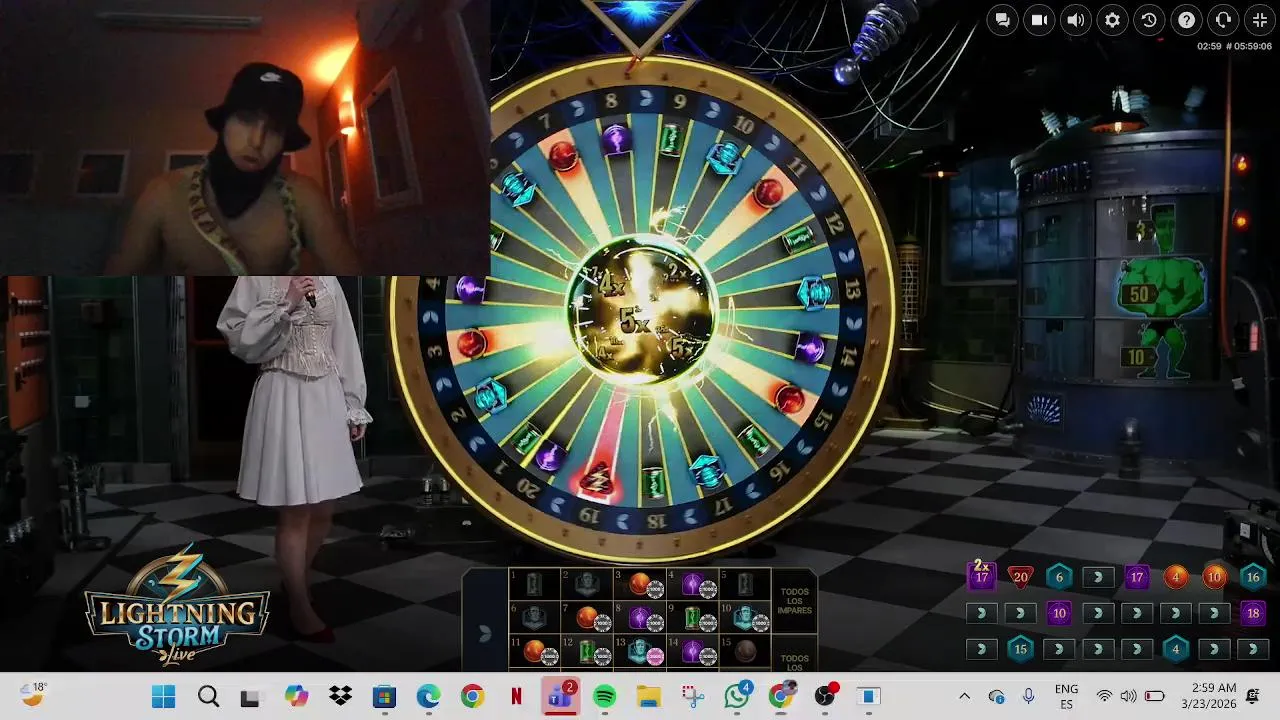Open Windows taskbar search
The width and height of the screenshot is (1280, 720).
pyautogui.click(x=208, y=696)
